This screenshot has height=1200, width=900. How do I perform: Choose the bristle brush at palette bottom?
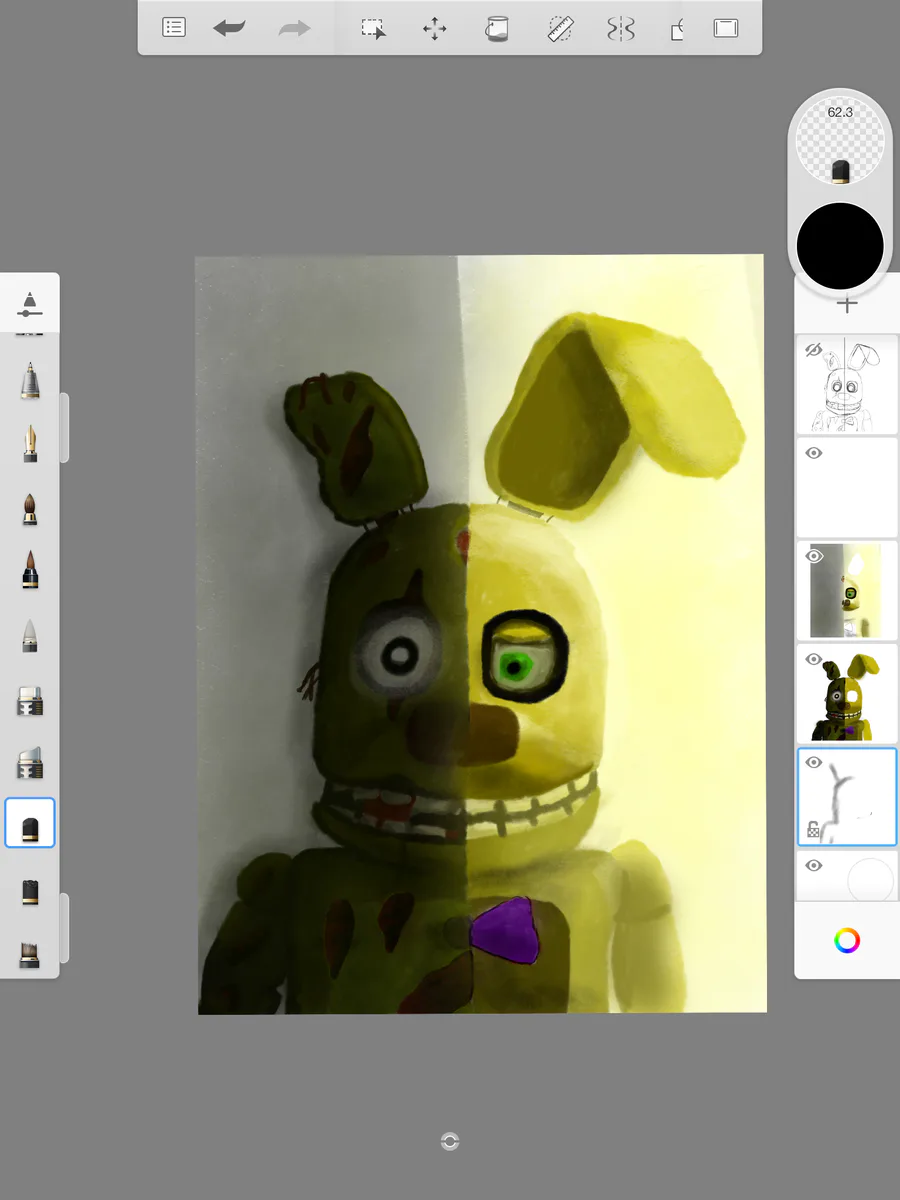click(x=30, y=955)
